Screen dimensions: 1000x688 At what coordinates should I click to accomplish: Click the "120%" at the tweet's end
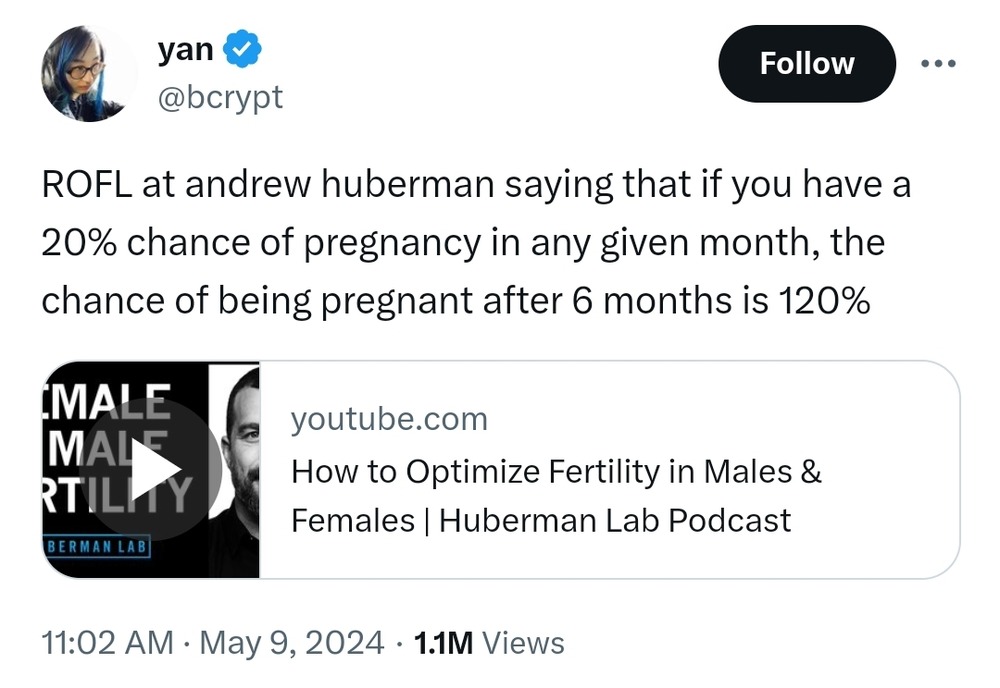click(x=822, y=301)
